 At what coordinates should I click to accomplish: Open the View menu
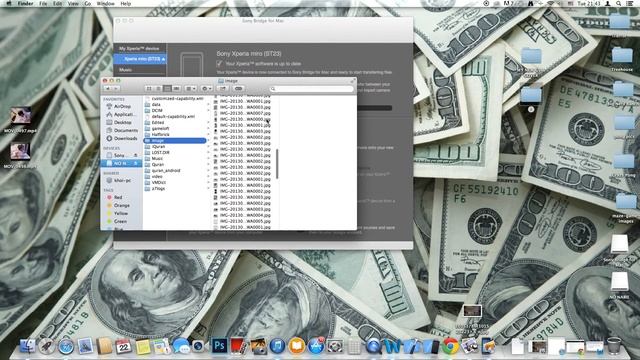(x=73, y=3)
